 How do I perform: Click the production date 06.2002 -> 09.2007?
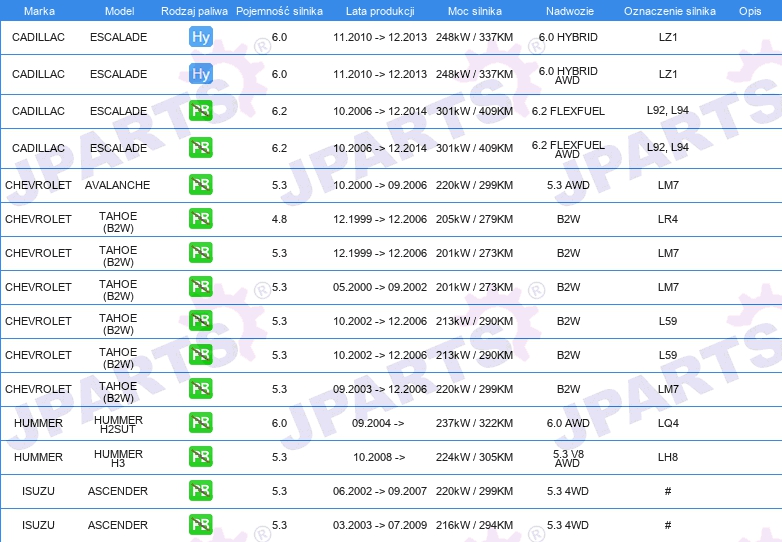380,491
